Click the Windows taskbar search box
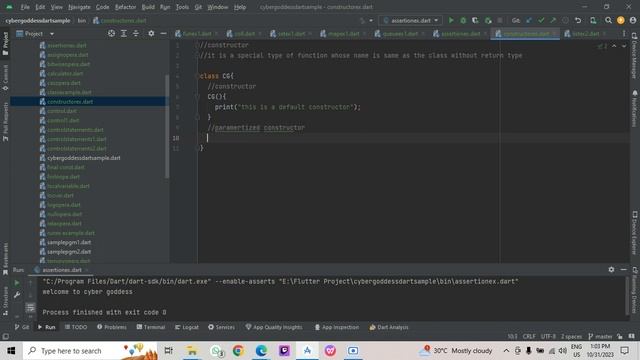This screenshot has width=640, height=360. 90,351
